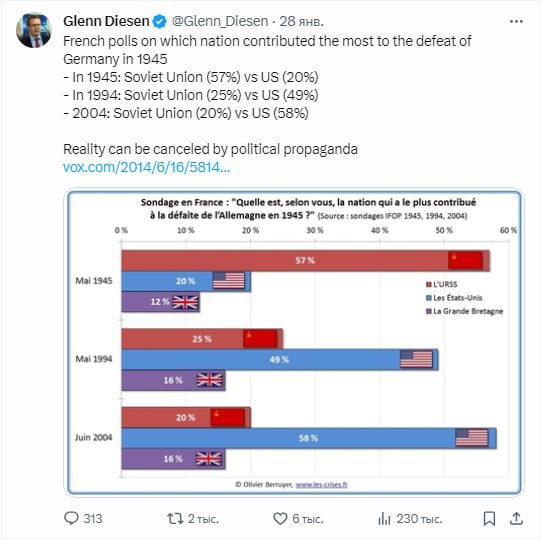
Task: Click the 28 янв. timestamp
Action: [301, 21]
